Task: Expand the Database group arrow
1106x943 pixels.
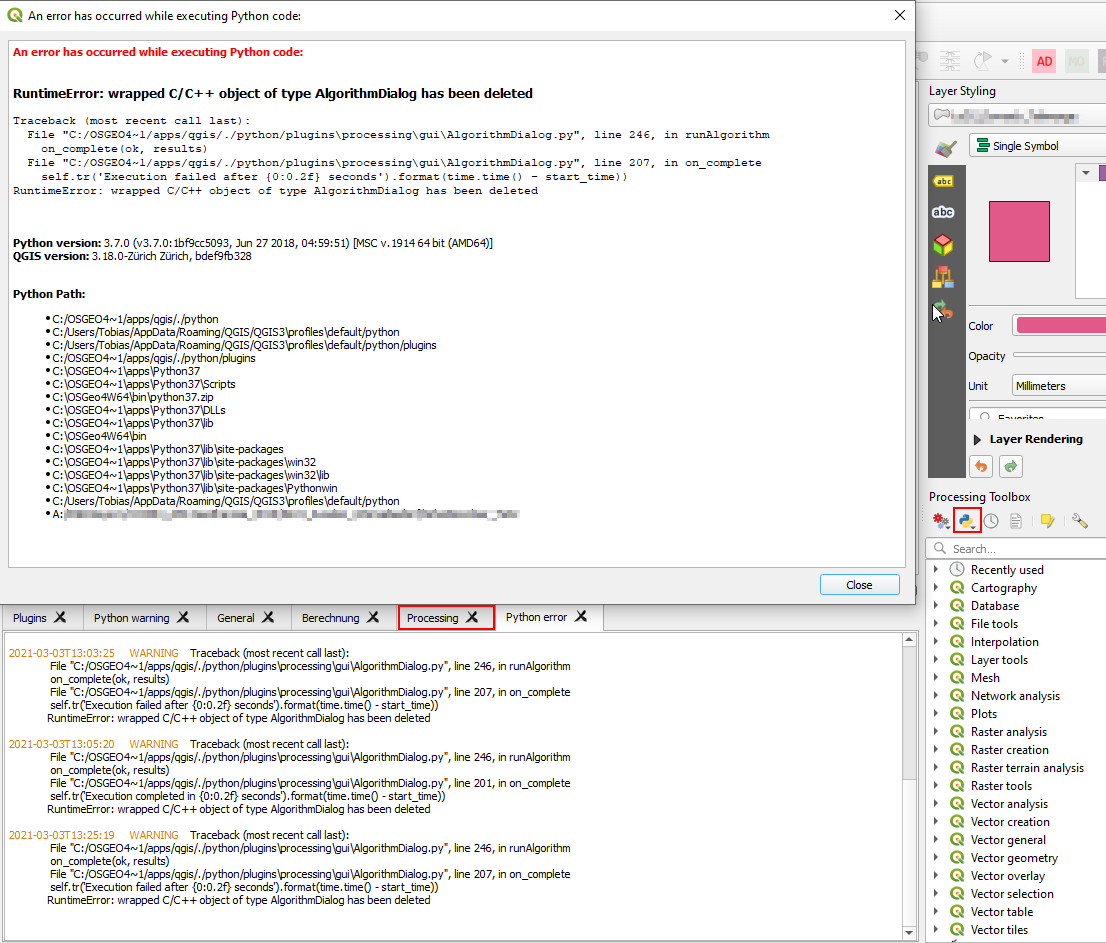Action: [x=936, y=605]
